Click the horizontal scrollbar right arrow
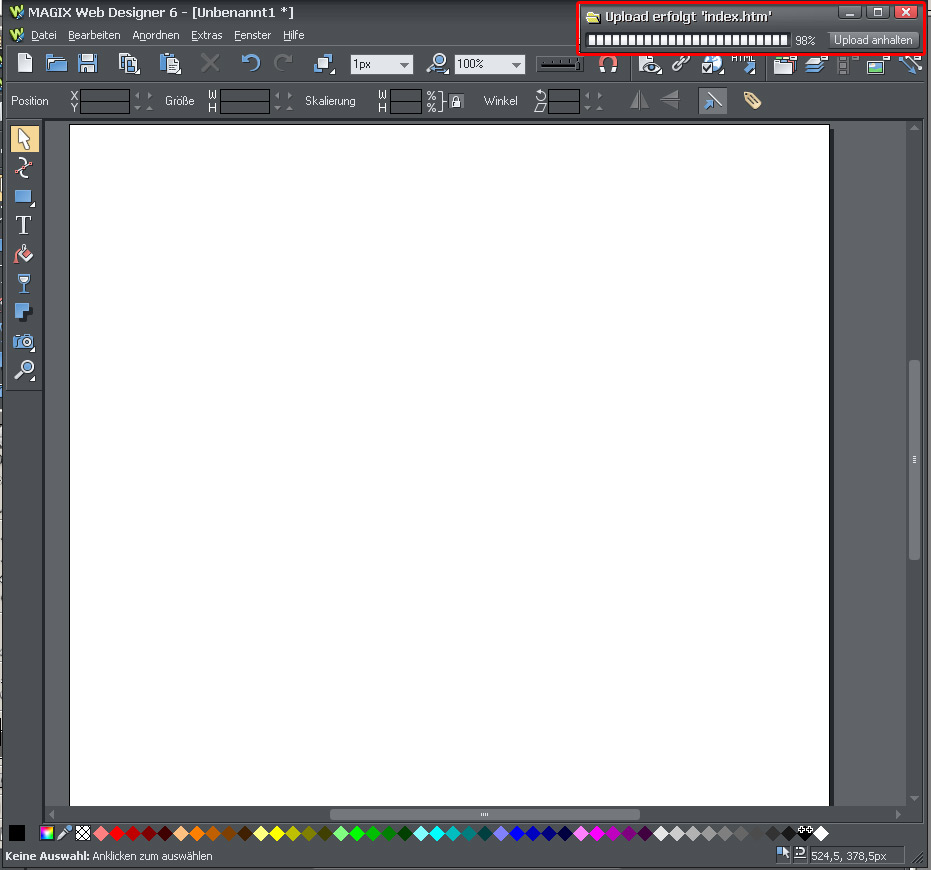 click(898, 814)
